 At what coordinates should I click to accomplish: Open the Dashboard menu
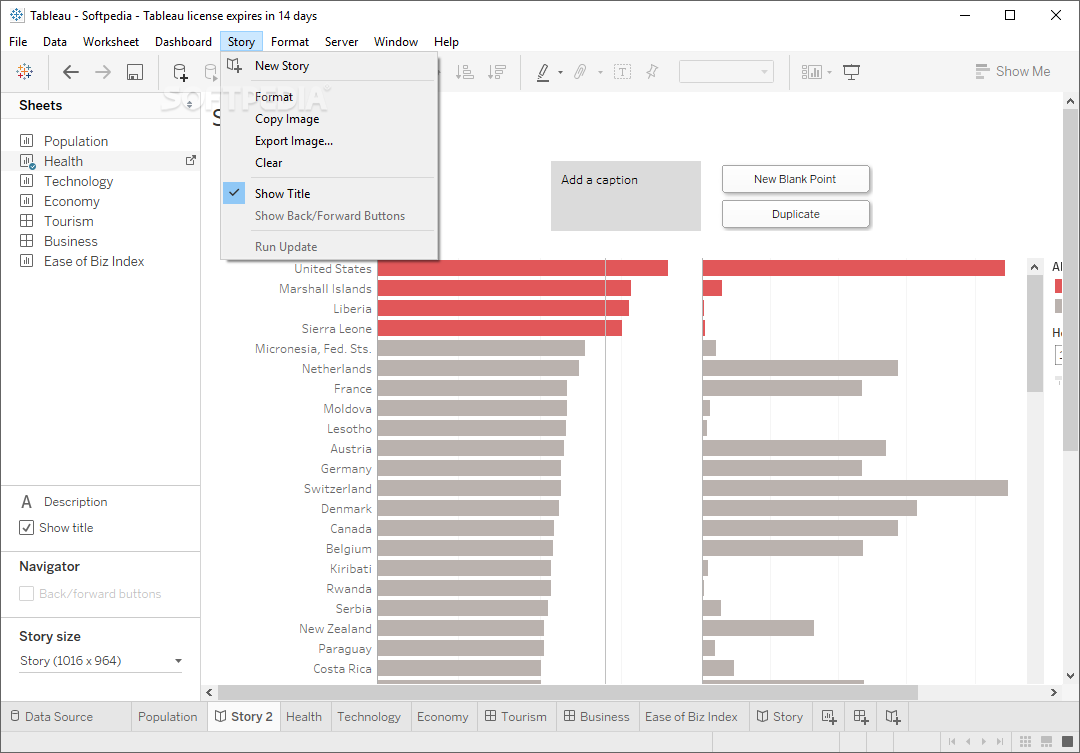[183, 41]
